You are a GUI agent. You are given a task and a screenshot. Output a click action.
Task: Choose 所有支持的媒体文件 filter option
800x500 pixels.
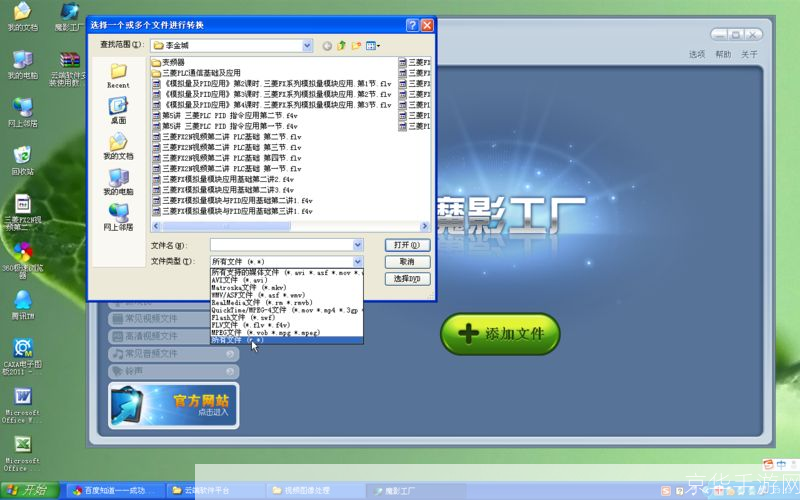pyautogui.click(x=287, y=272)
